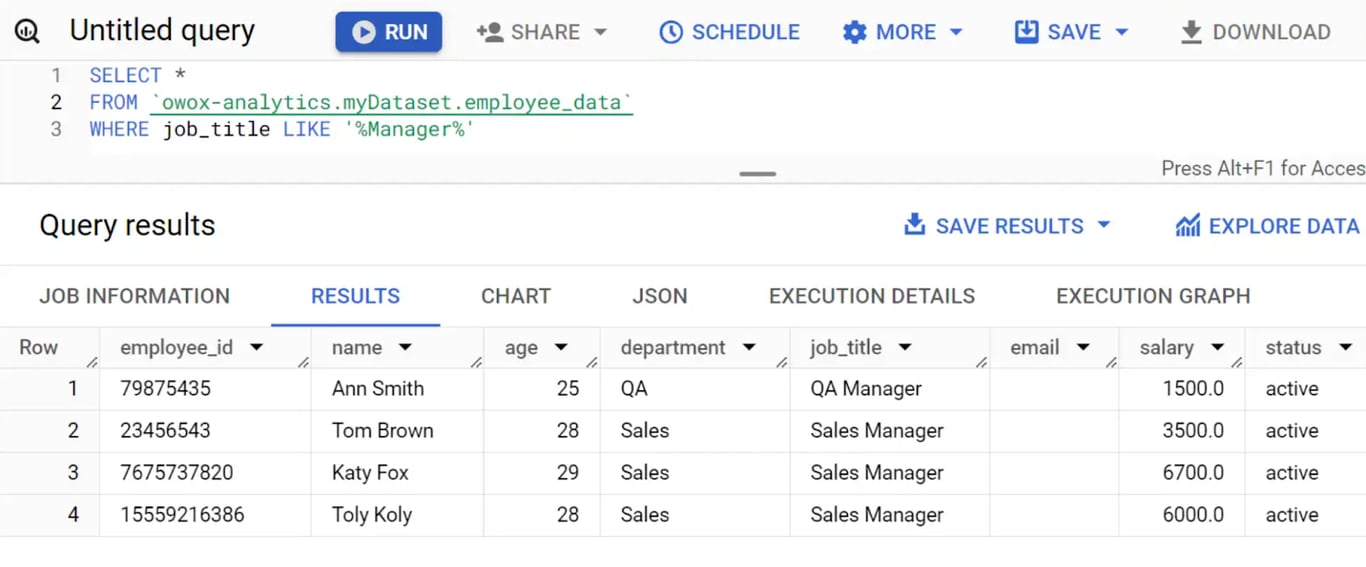
Task: Select cell Katy Fox
Action: click(x=370, y=473)
